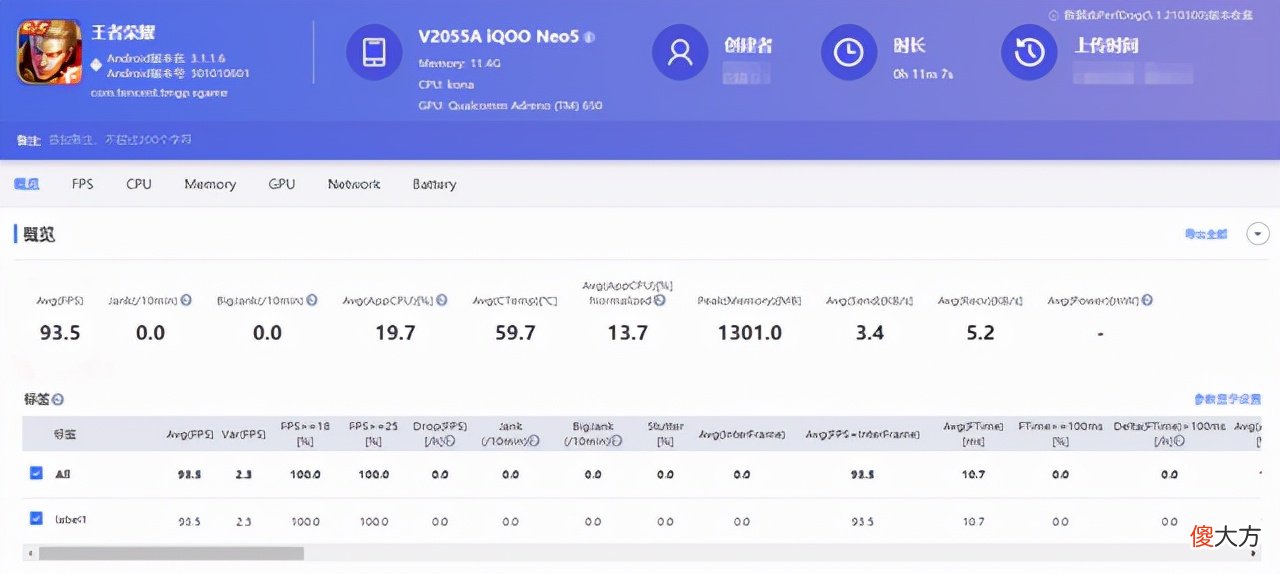Open the FPS tab

[82, 184]
